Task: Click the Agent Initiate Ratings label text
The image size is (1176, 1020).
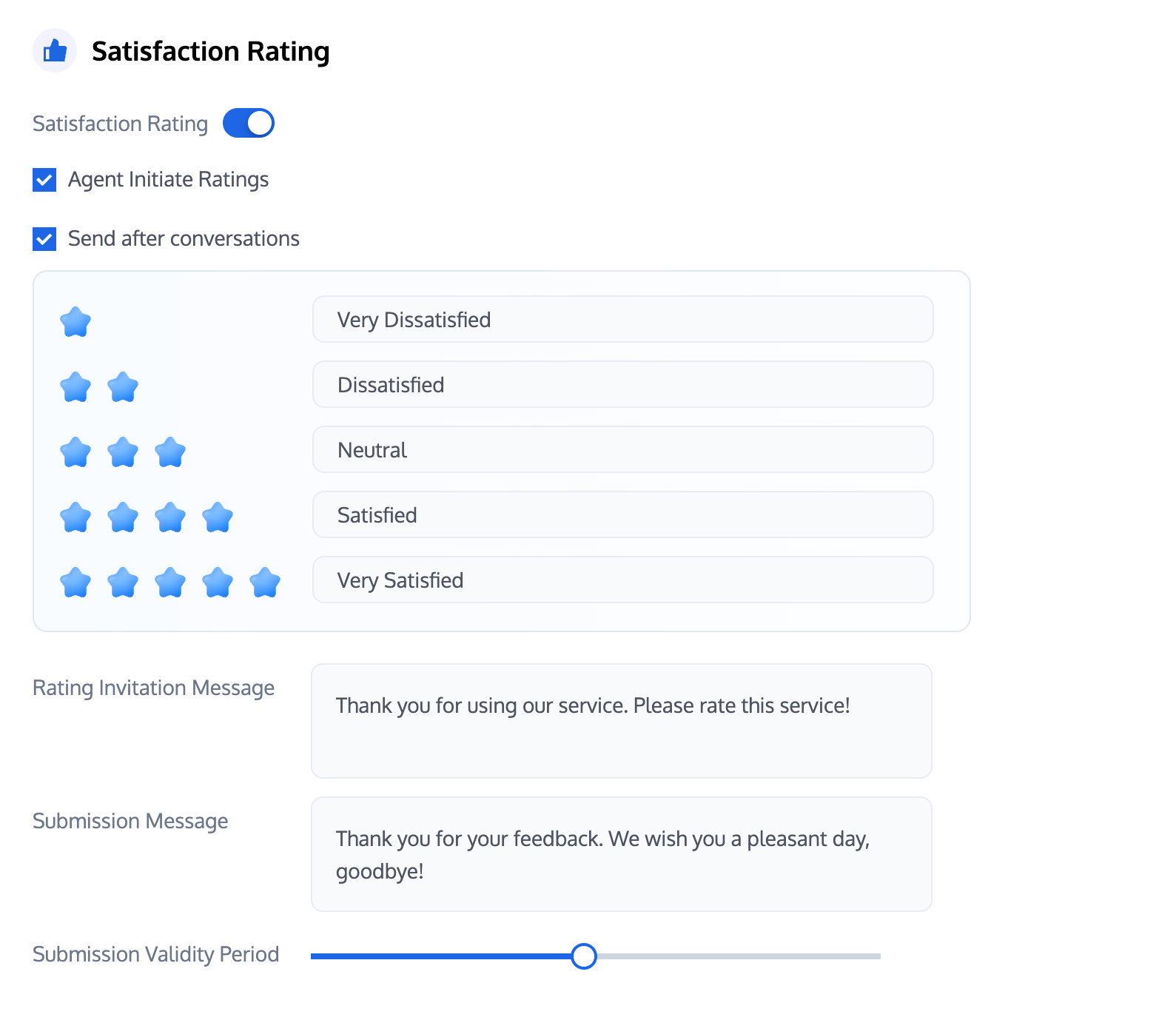Action: click(168, 180)
